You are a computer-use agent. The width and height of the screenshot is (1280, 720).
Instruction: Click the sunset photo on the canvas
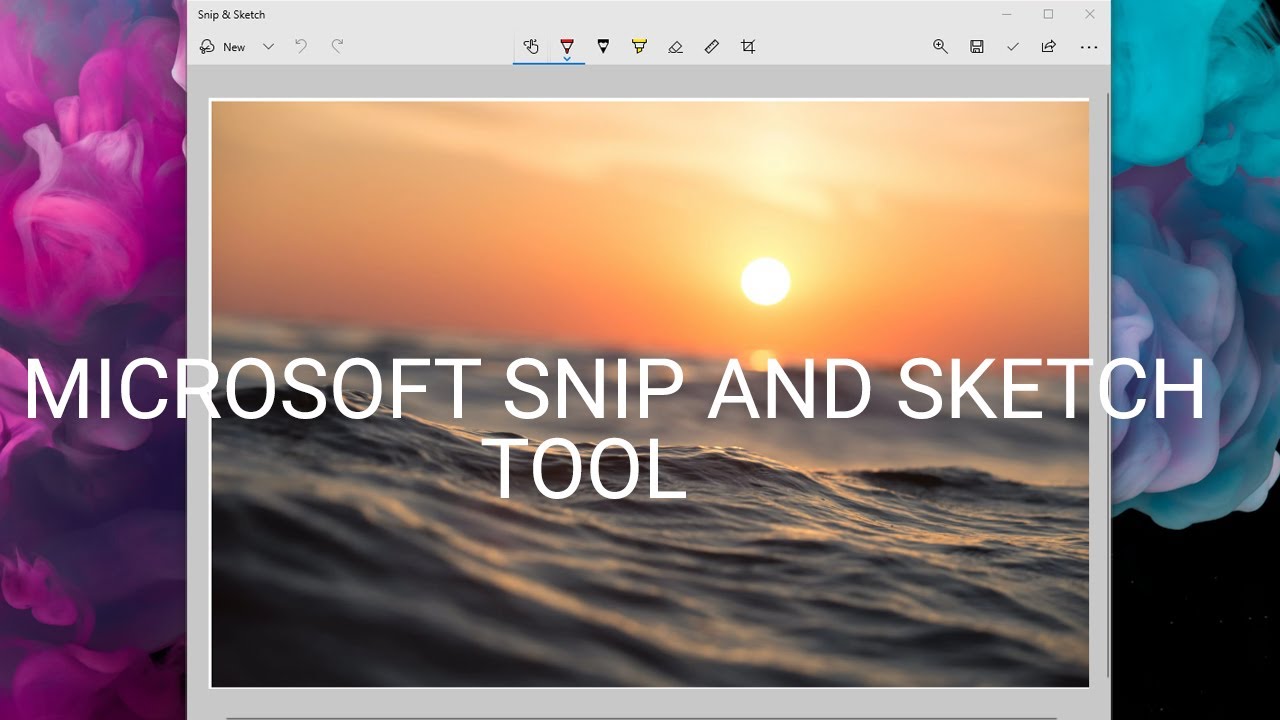pos(650,394)
